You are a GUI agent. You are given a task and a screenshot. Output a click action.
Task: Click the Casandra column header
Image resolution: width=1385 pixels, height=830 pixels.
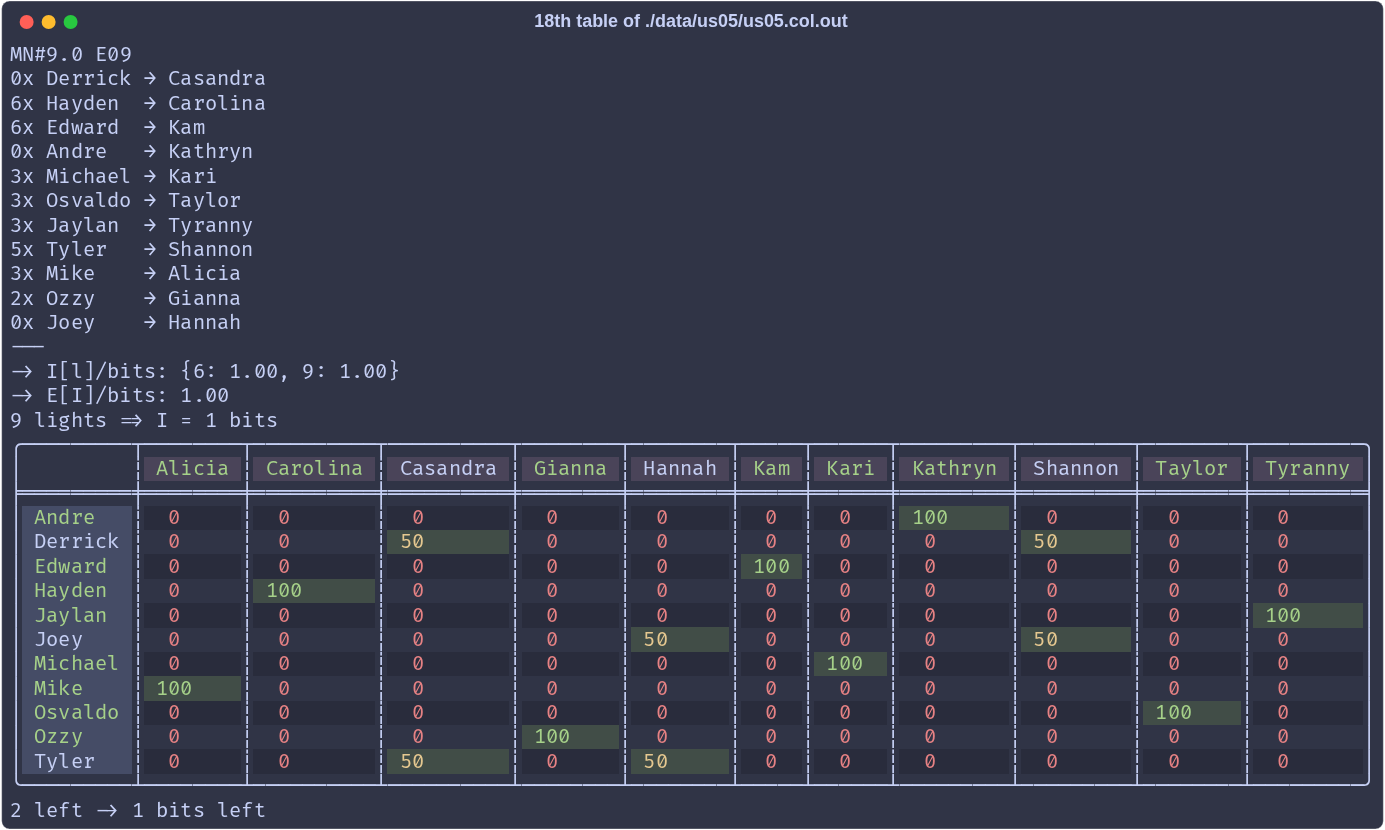pyautogui.click(x=448, y=468)
